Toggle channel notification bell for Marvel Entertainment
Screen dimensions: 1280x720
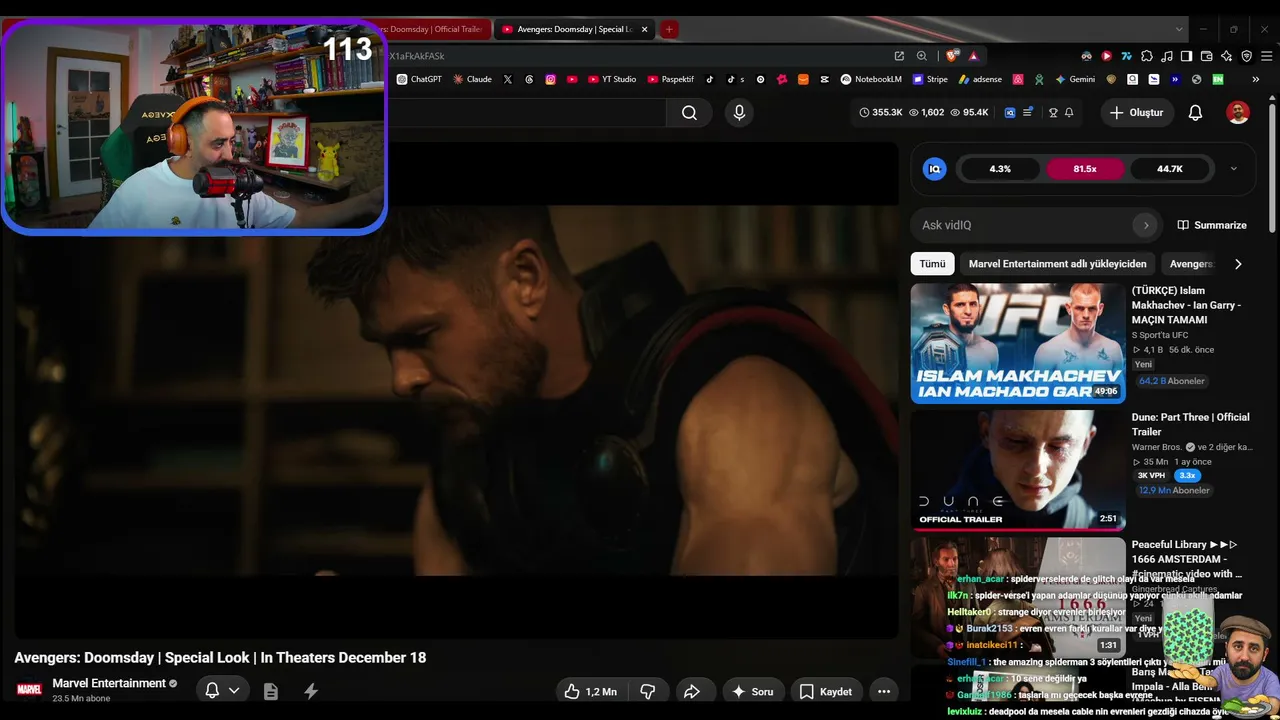pos(222,691)
